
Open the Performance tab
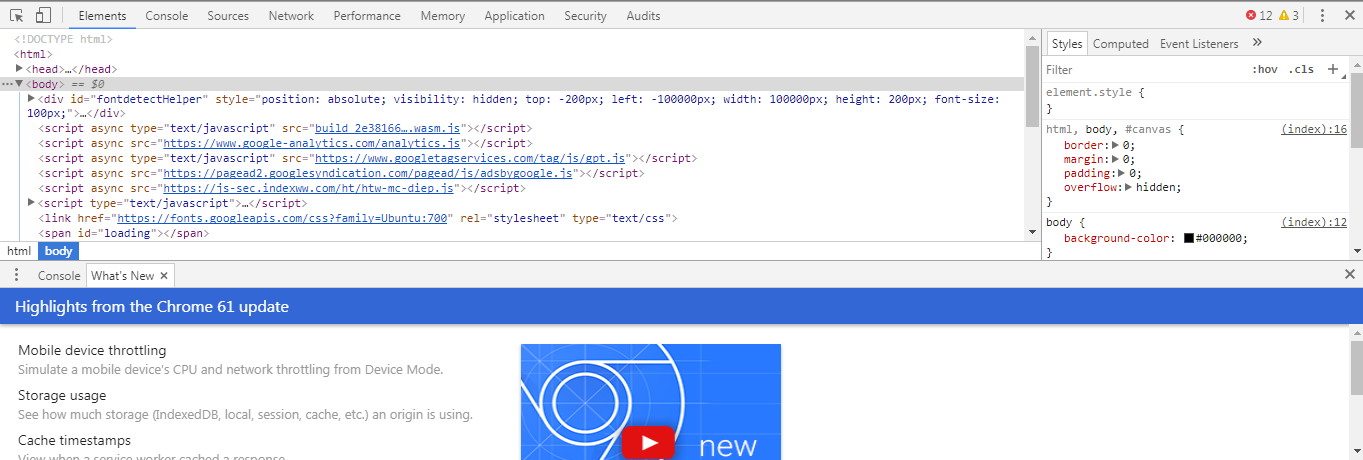click(367, 16)
